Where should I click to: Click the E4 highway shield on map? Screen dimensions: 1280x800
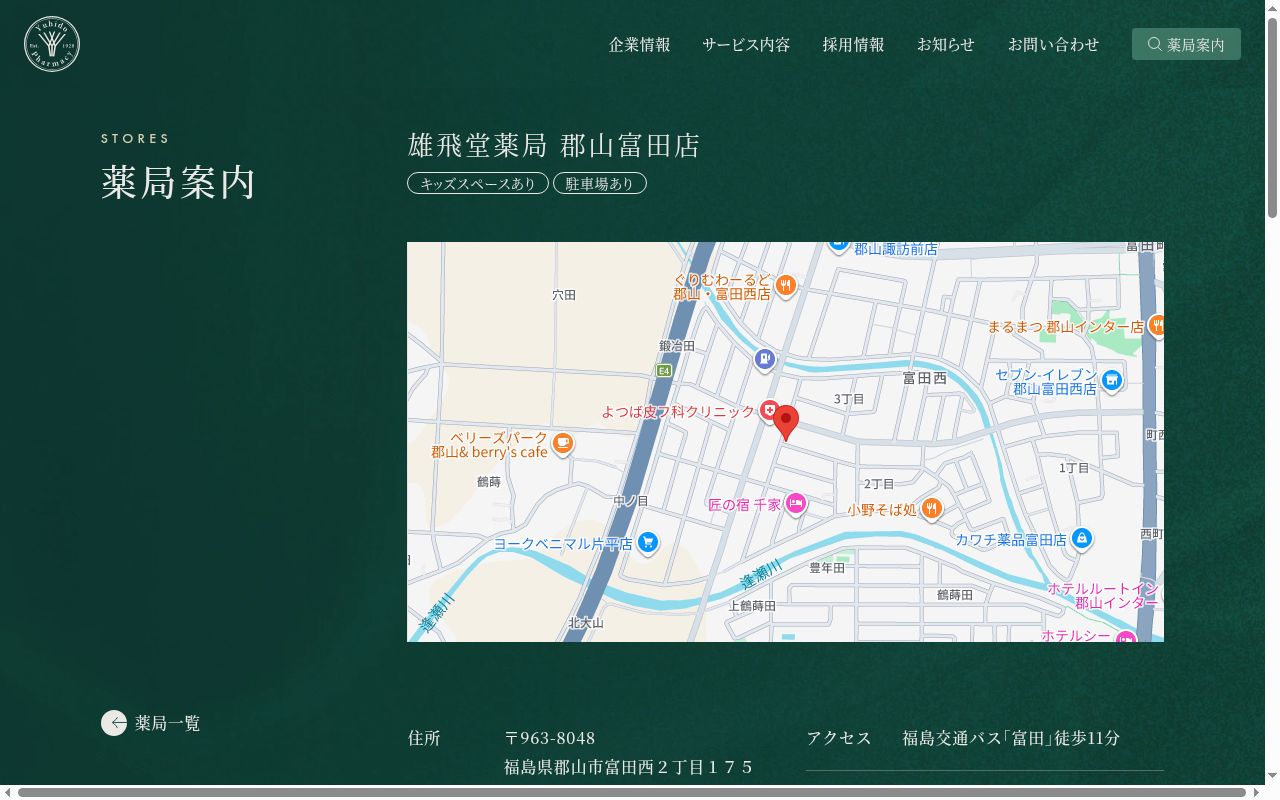[663, 371]
